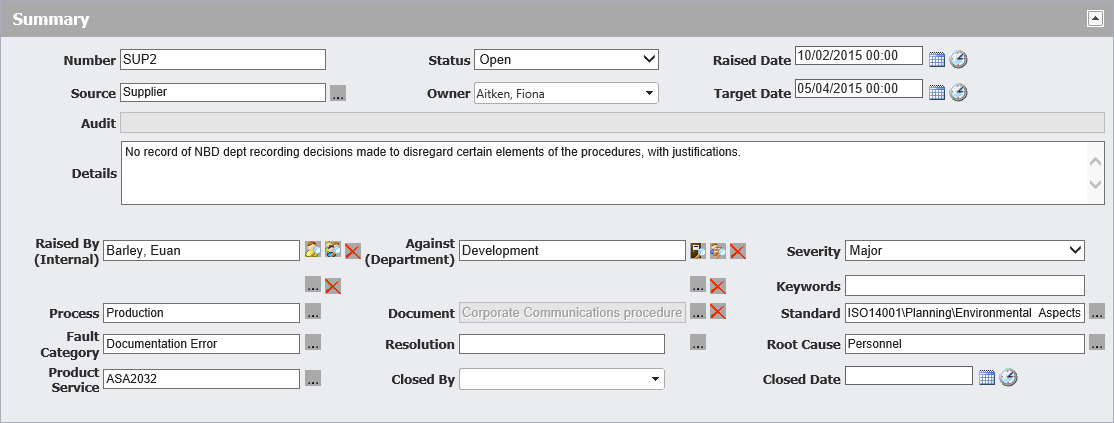Screen dimensions: 1114x423
Task: Open the Severity dropdown set to Major
Action: [964, 250]
